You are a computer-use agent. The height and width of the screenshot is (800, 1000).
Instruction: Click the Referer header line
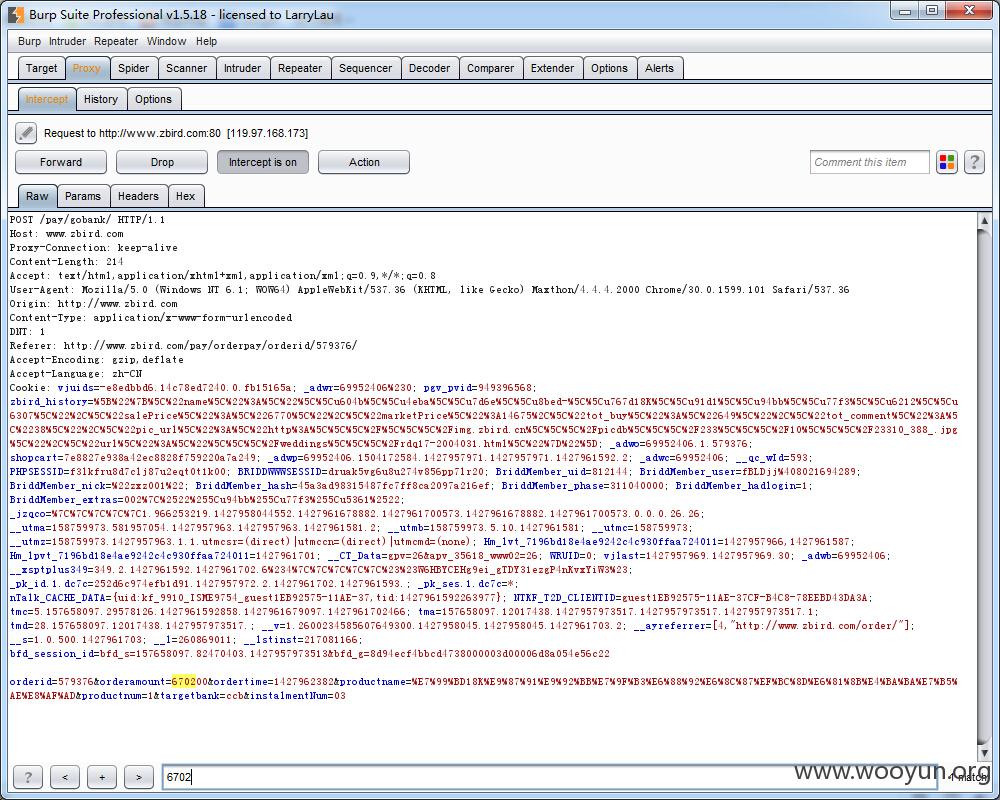pyautogui.click(x=184, y=346)
